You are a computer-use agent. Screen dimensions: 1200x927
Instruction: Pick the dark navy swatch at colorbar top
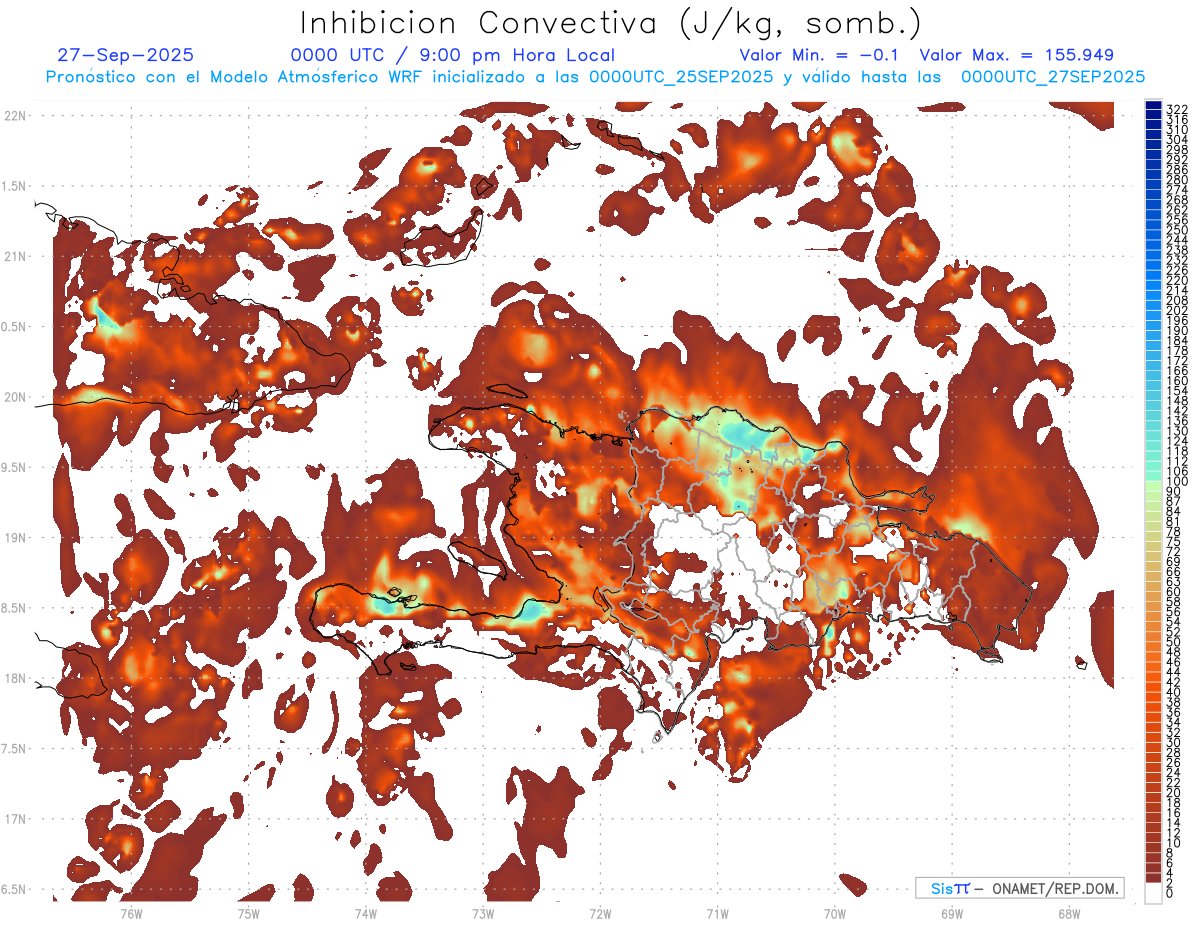[x=1154, y=107]
